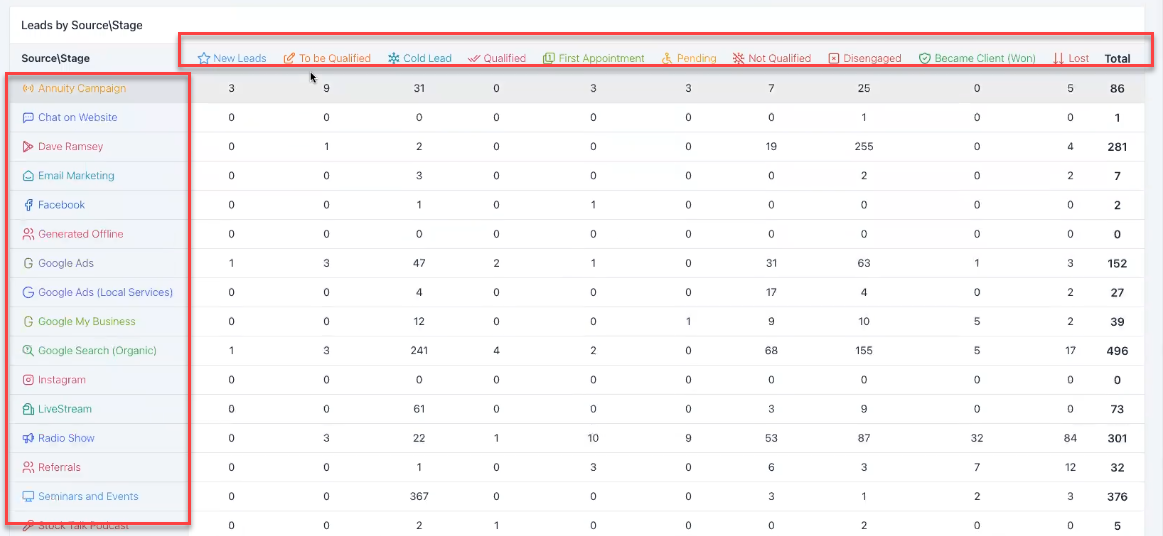The width and height of the screenshot is (1163, 536).
Task: Click the Lost stage arrows icon
Action: (1058, 58)
